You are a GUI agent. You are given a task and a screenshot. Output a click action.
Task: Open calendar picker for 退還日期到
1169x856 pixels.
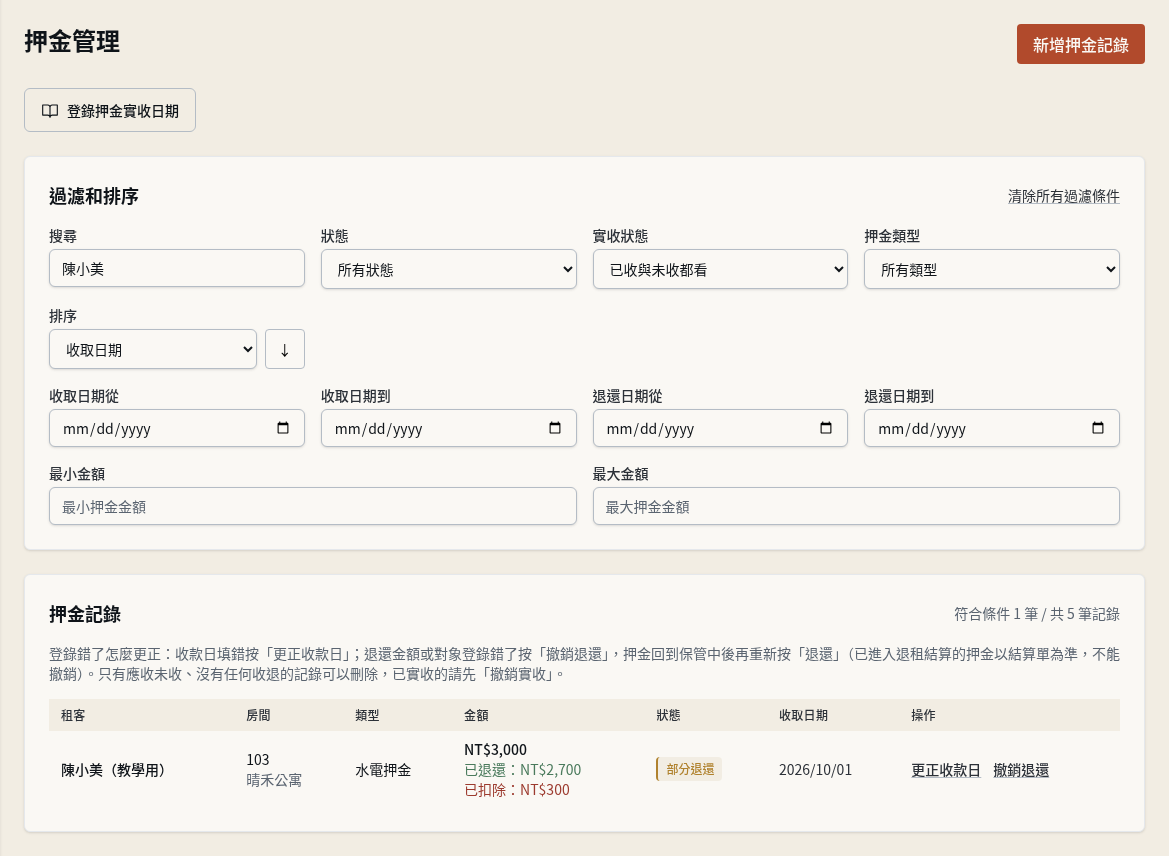(x=1097, y=428)
